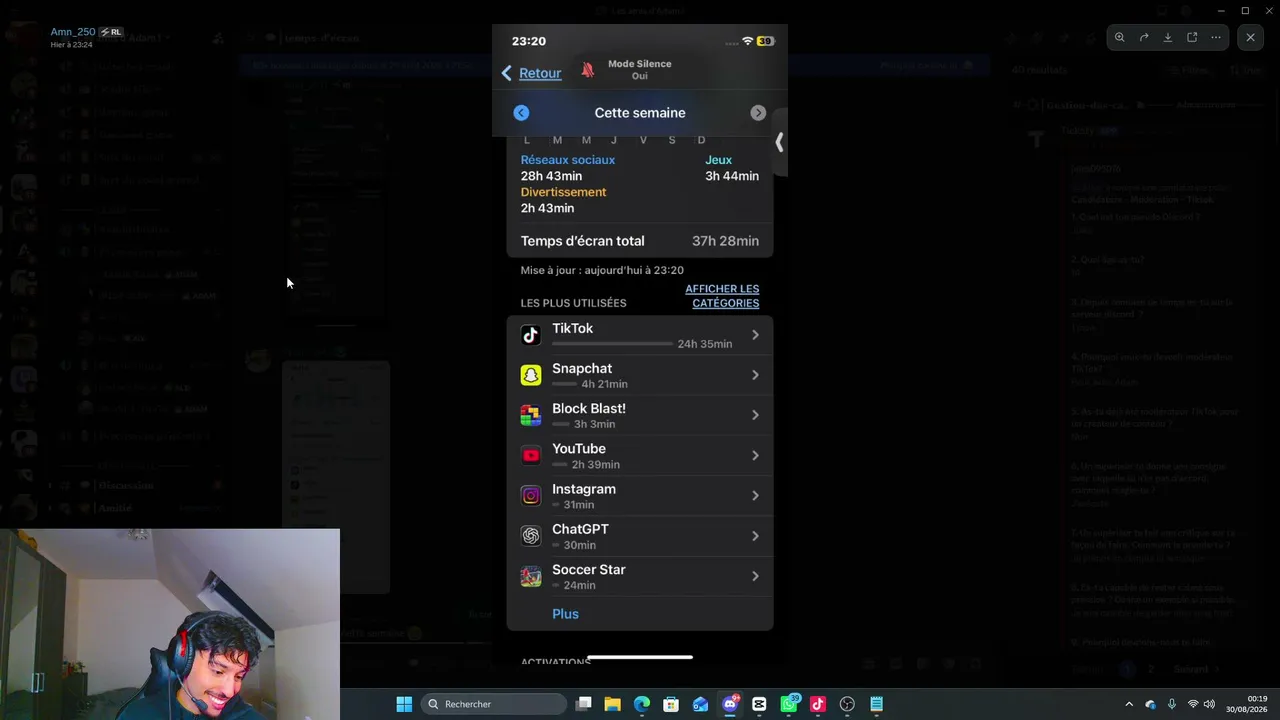Open the Windows Start menu
This screenshot has height=720, width=1280.
click(x=404, y=704)
